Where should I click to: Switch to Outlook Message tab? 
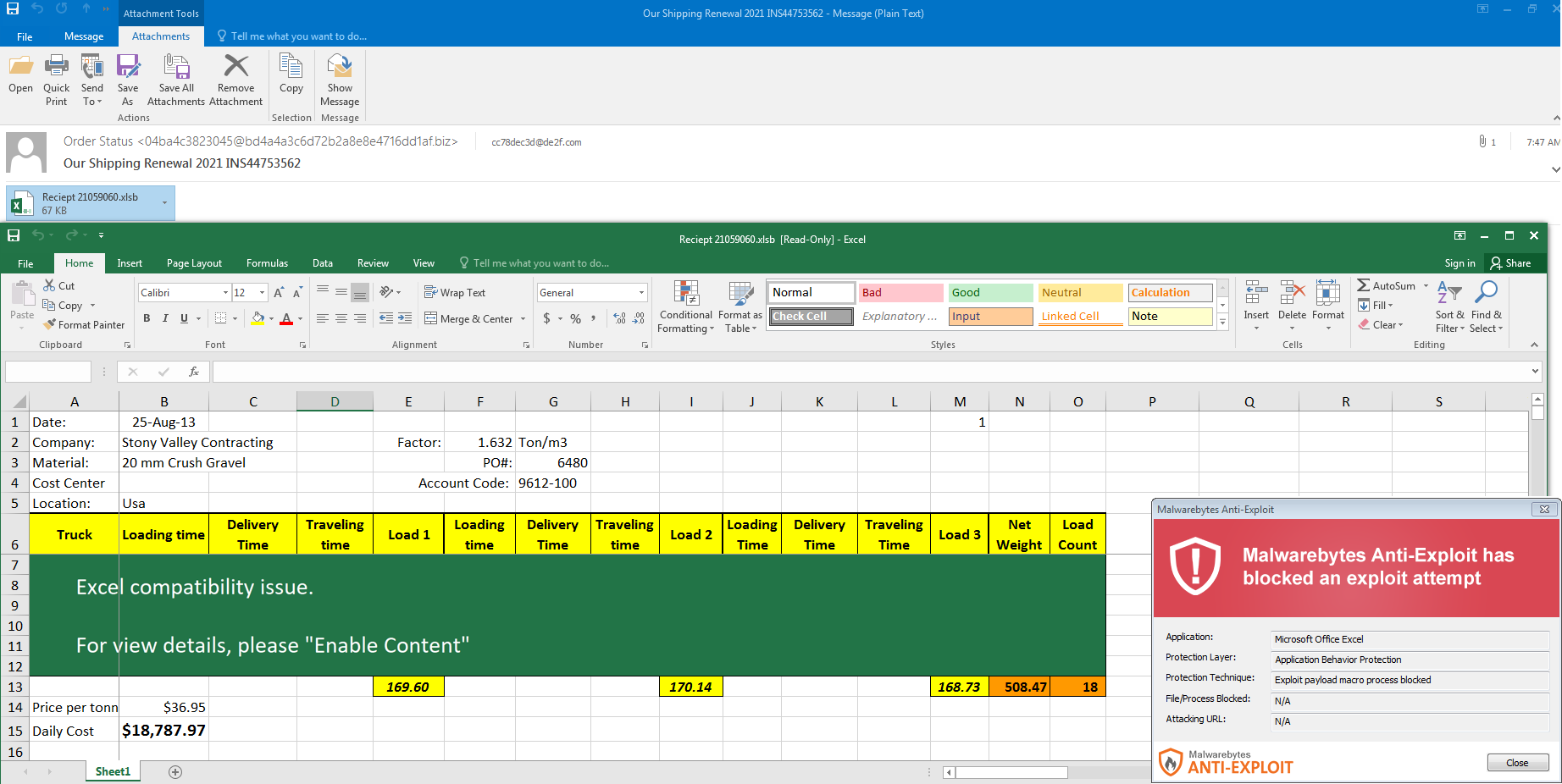[x=84, y=36]
